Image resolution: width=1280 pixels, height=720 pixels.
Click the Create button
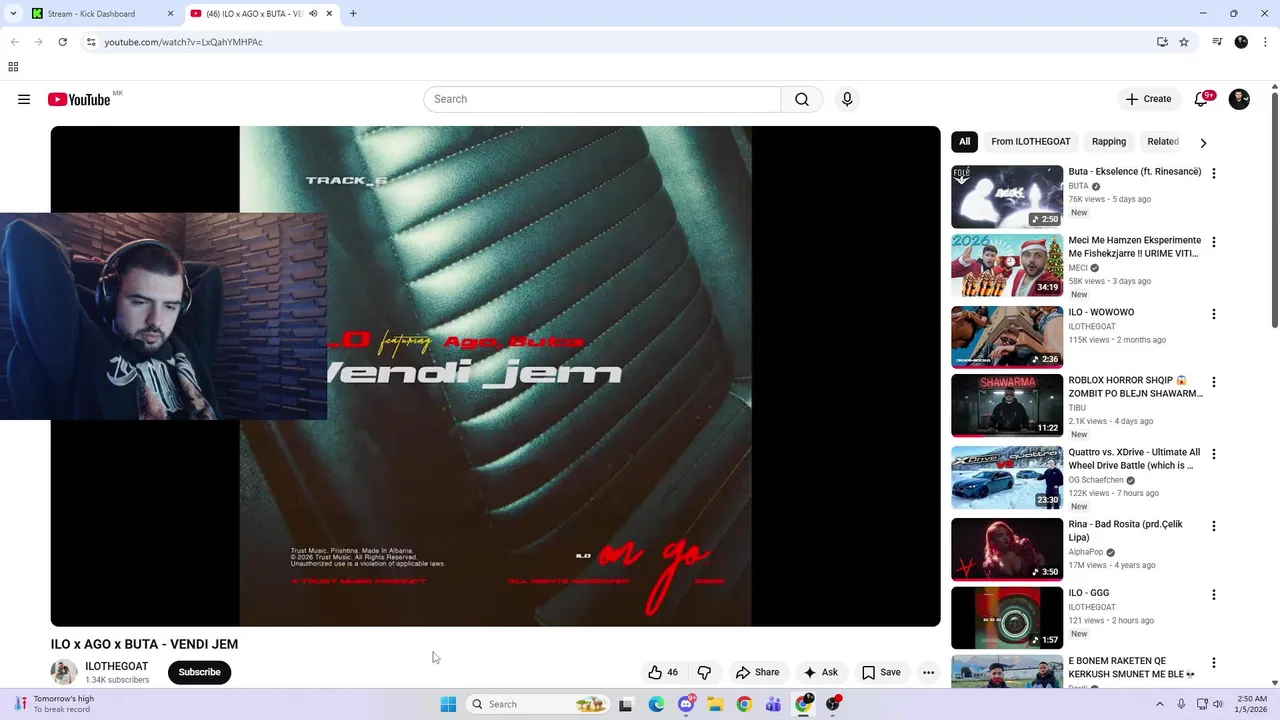[1147, 99]
